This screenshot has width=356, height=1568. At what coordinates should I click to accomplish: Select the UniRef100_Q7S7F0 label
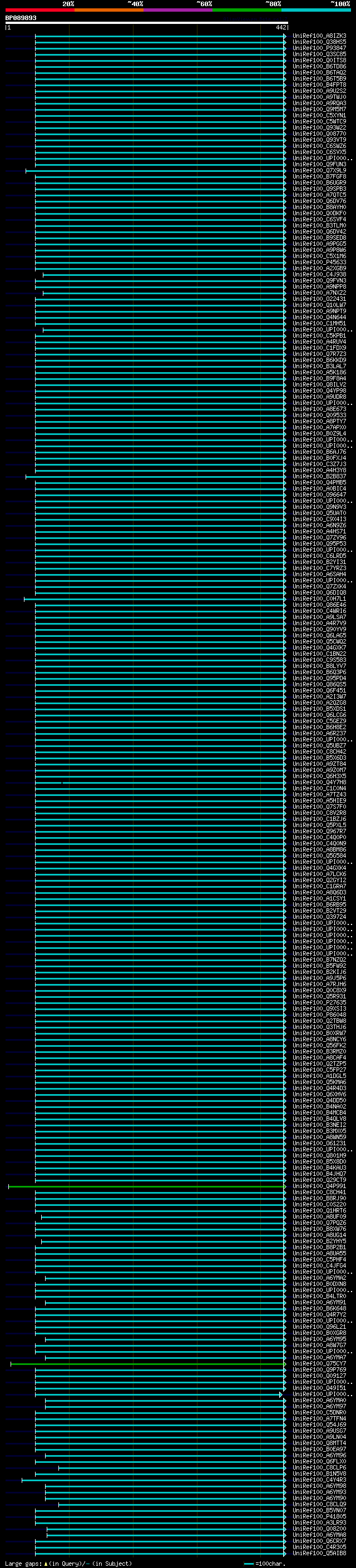click(319, 807)
